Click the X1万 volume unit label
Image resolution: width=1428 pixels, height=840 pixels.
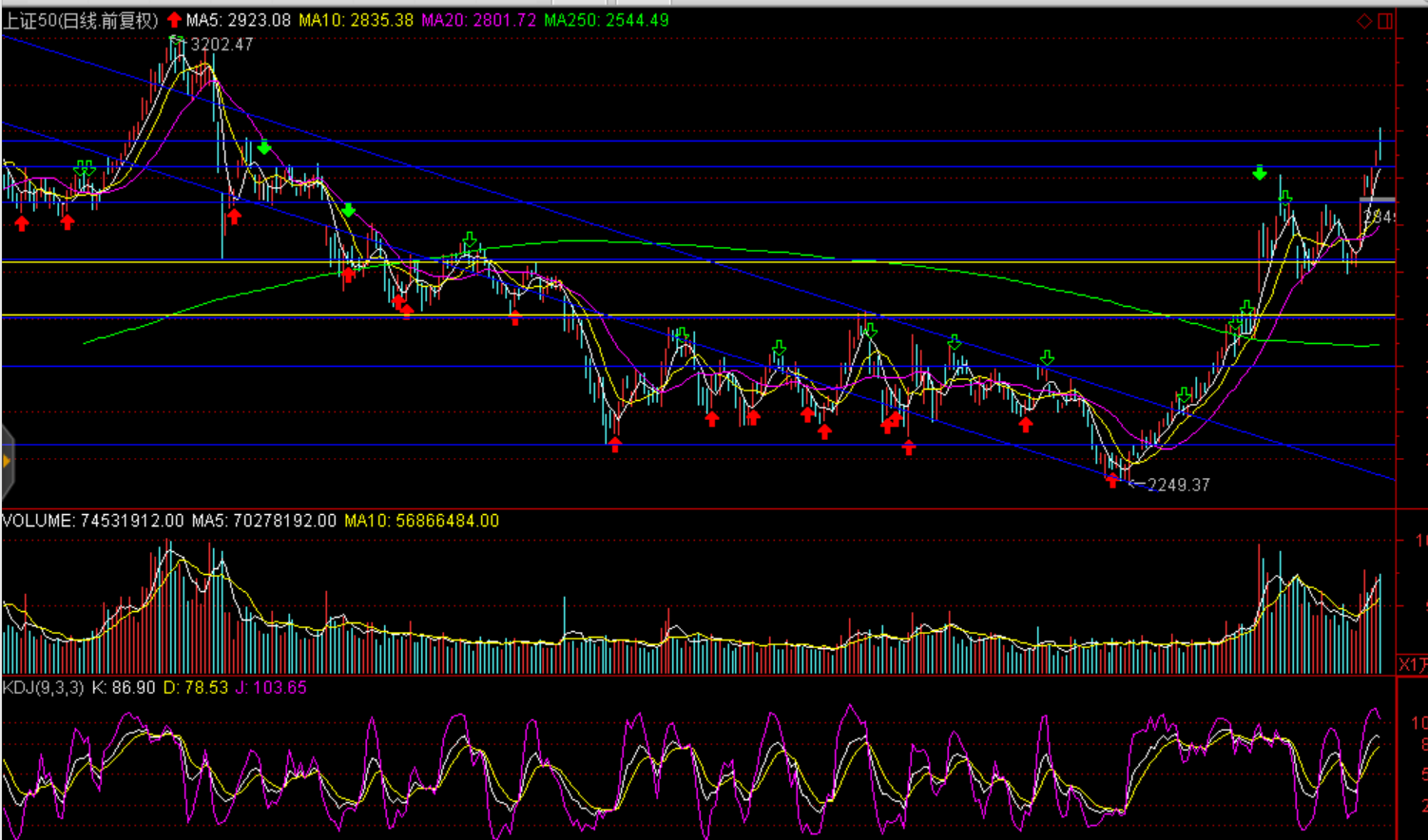tap(1412, 663)
